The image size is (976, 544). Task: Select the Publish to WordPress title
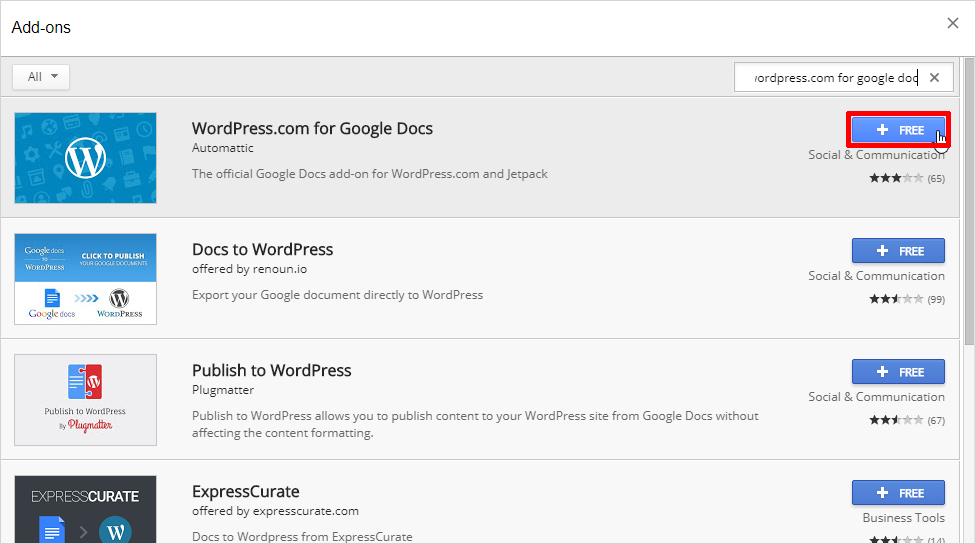(x=271, y=370)
